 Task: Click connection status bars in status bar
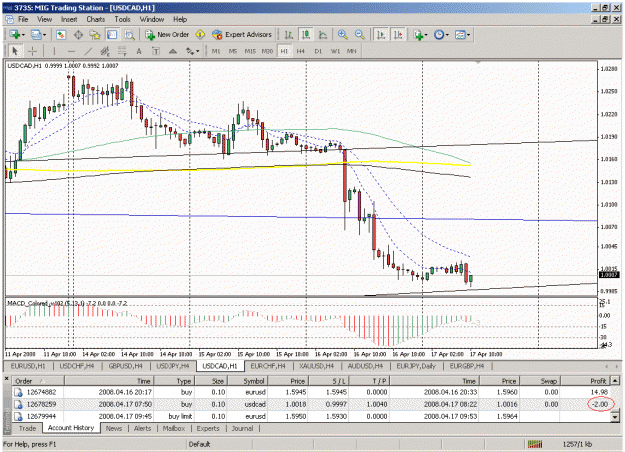point(535,444)
